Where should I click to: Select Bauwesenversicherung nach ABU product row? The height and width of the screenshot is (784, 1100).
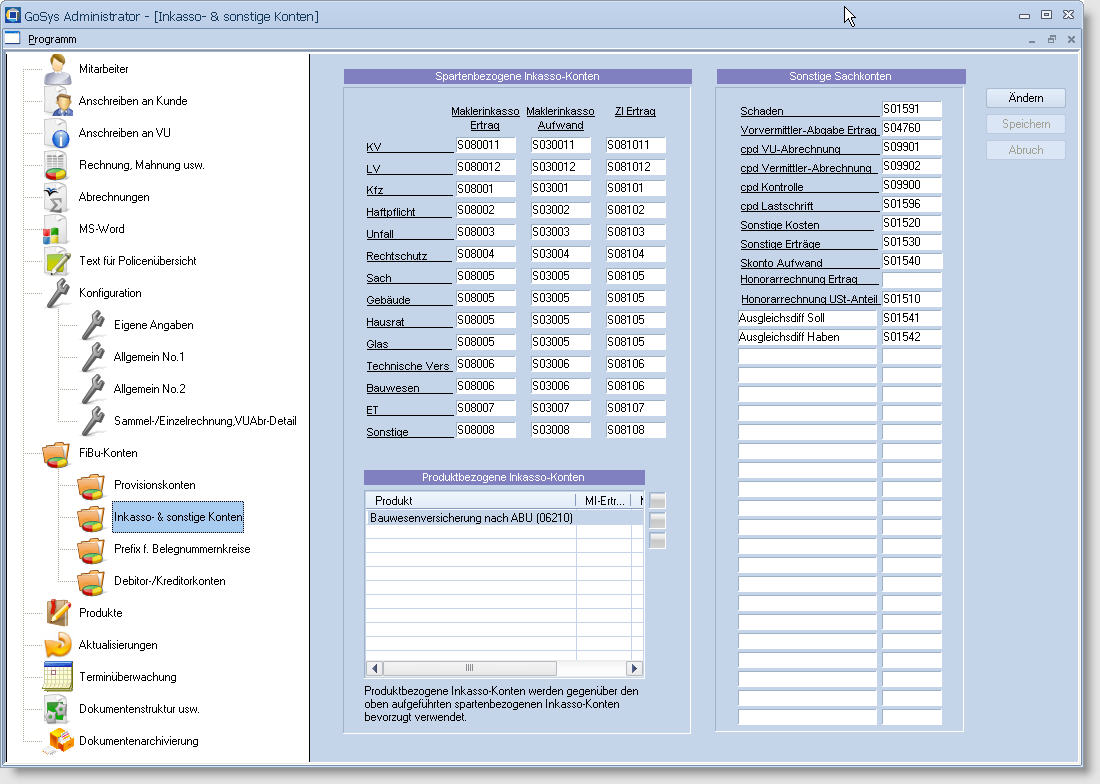click(x=471, y=518)
